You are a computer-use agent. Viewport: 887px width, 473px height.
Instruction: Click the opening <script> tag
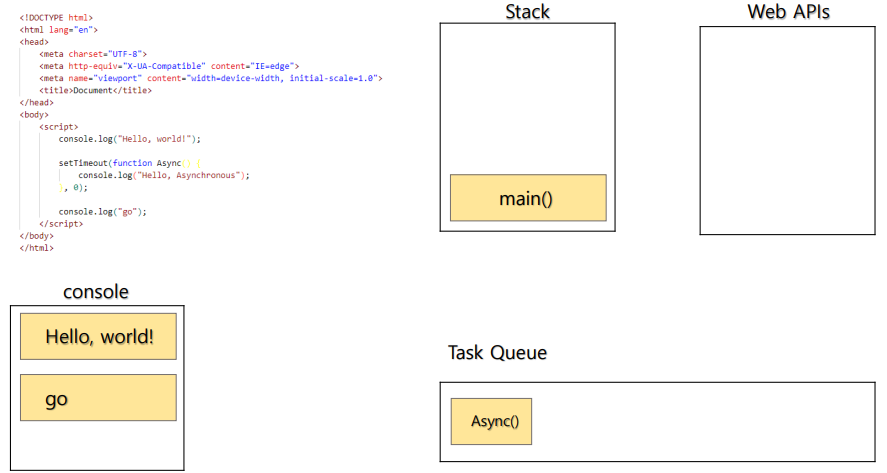pos(59,127)
